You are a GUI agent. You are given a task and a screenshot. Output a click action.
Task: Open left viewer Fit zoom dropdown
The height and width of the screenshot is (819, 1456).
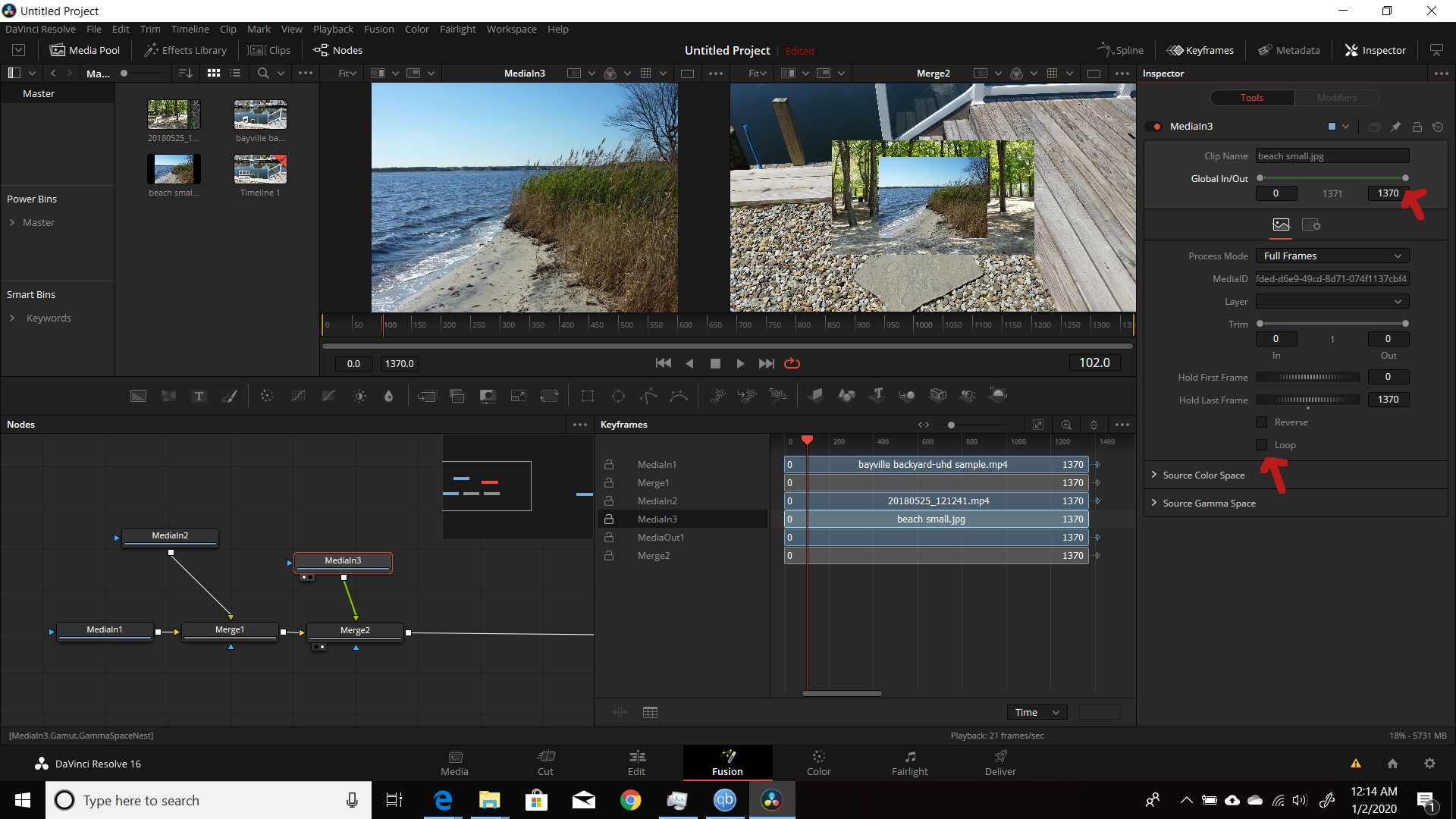[x=348, y=73]
